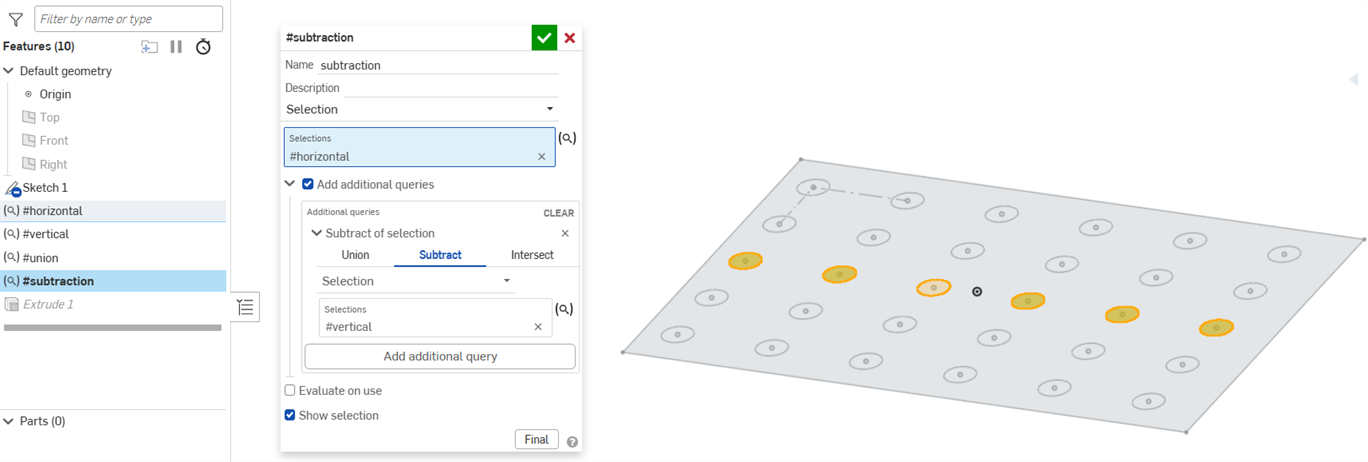This screenshot has width=1368, height=462.
Task: Switch to the Intersect tab
Action: [532, 255]
